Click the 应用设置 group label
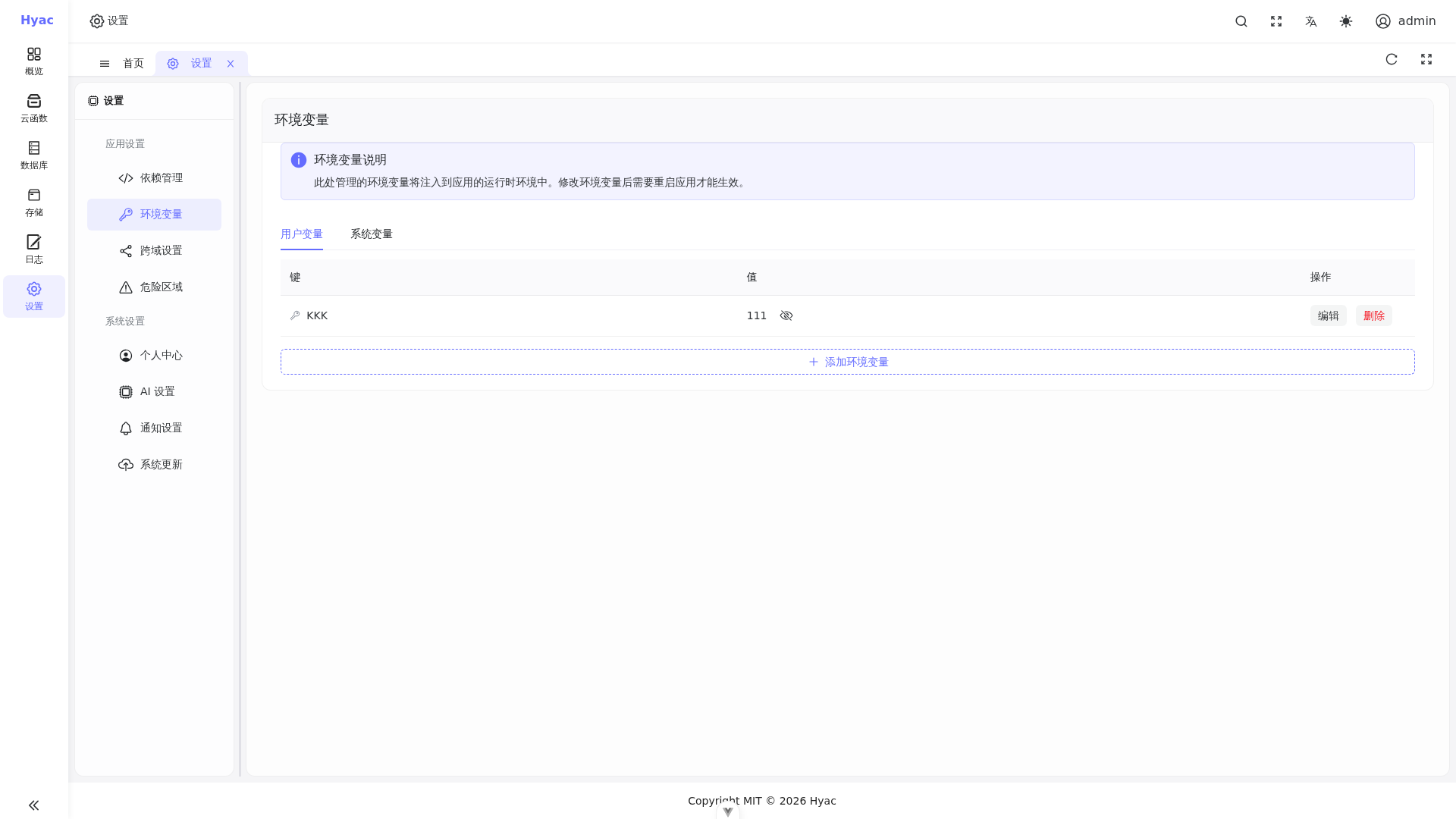 click(x=125, y=144)
